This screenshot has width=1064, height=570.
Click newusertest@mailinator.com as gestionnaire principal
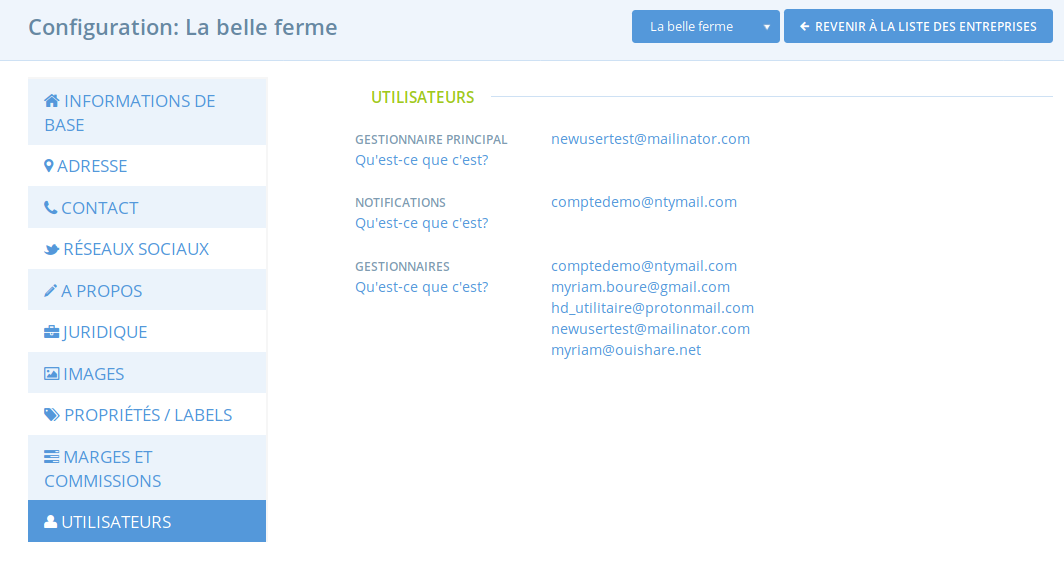pos(650,139)
